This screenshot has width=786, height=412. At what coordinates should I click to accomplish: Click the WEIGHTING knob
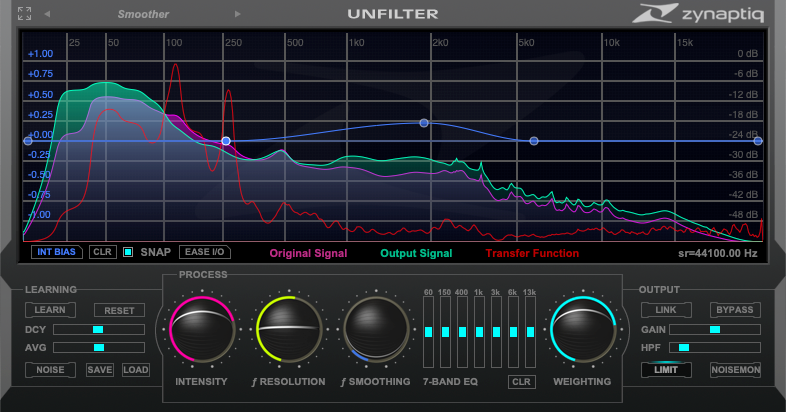click(x=583, y=329)
